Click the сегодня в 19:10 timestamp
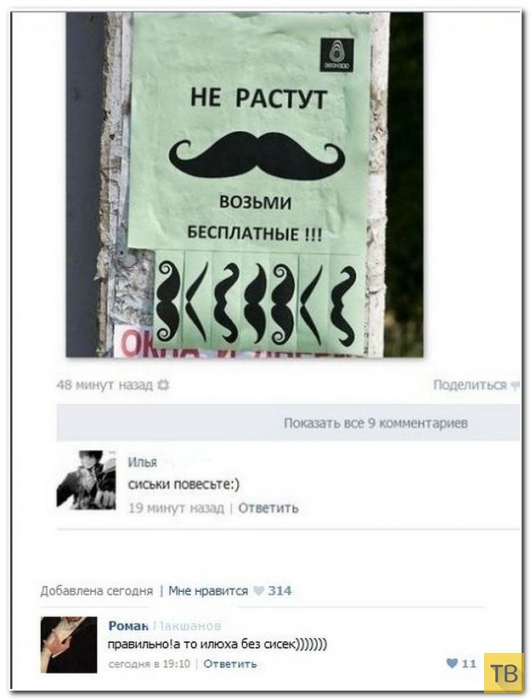531x700 pixels. tap(149, 664)
